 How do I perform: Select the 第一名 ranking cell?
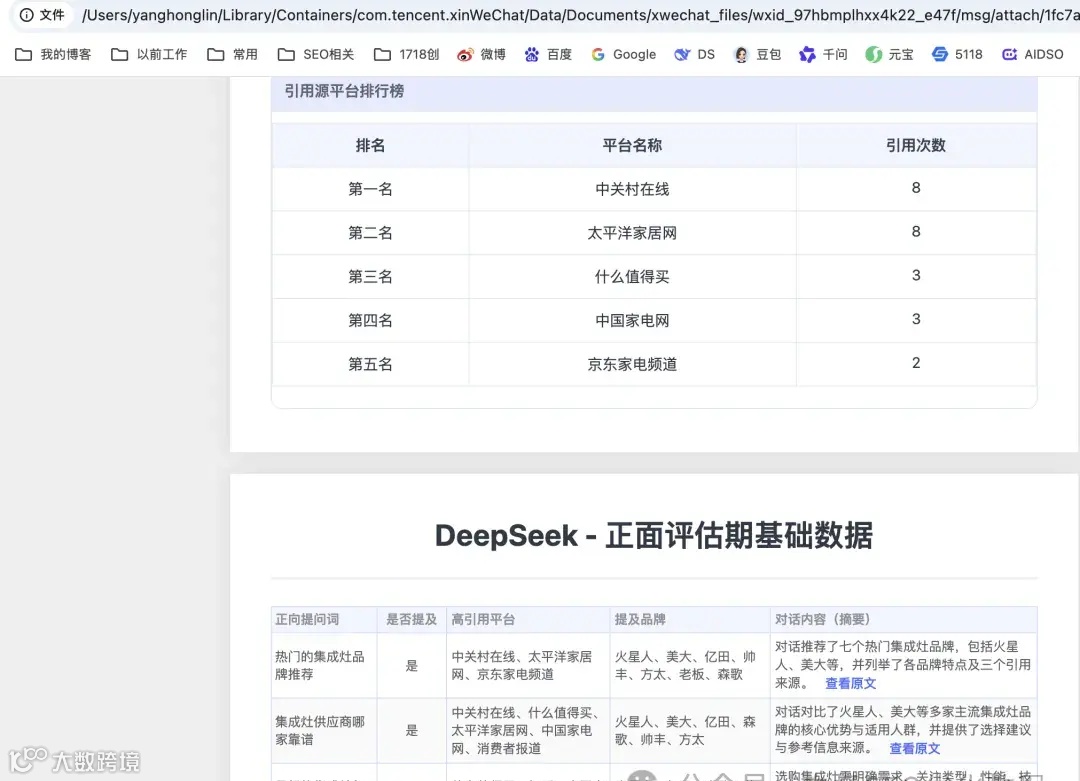[371, 189]
